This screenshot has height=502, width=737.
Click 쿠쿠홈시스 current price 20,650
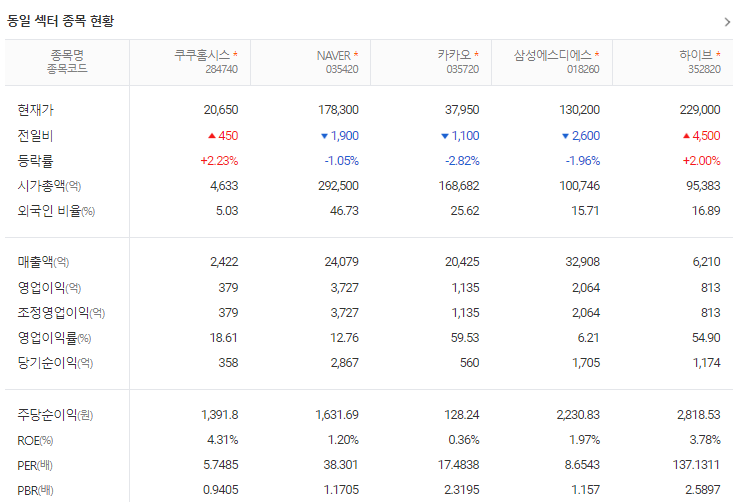[x=221, y=110]
